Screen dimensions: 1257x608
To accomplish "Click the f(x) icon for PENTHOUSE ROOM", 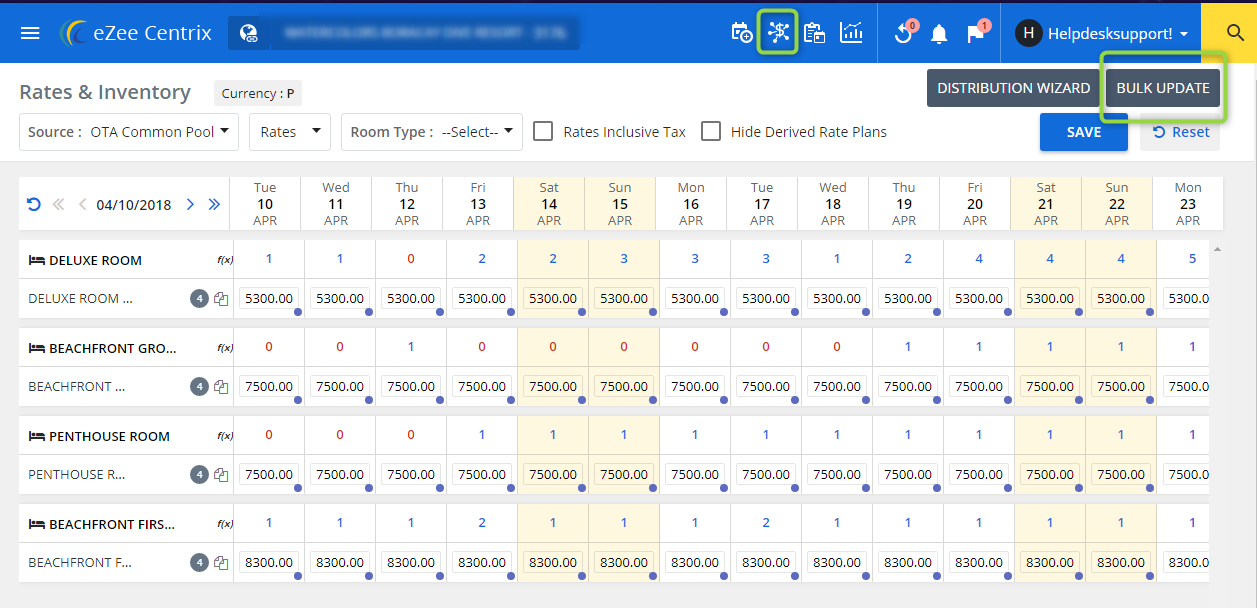I will tap(225, 436).
